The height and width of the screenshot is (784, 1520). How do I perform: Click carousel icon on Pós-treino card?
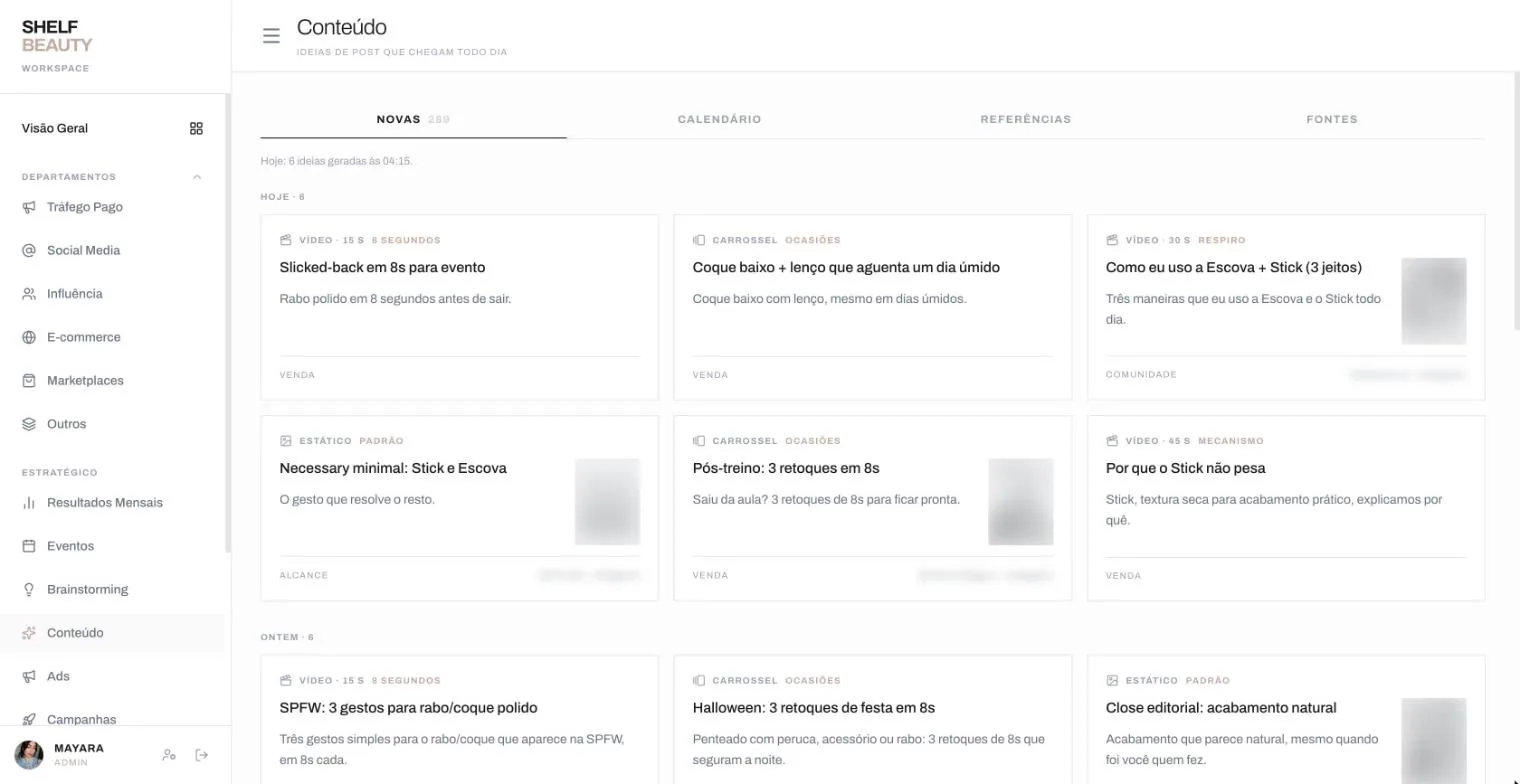(699, 441)
